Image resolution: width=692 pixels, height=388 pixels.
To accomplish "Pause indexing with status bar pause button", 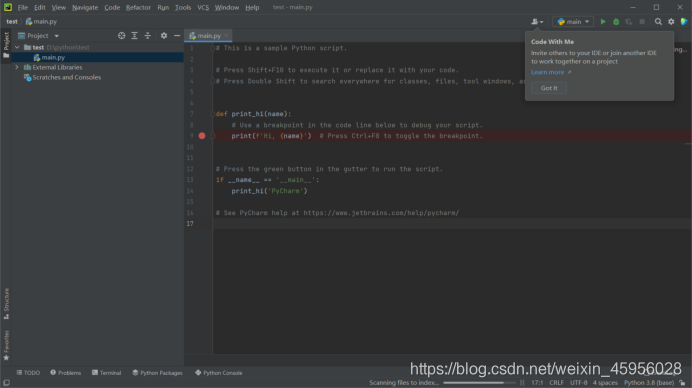I will [522, 383].
